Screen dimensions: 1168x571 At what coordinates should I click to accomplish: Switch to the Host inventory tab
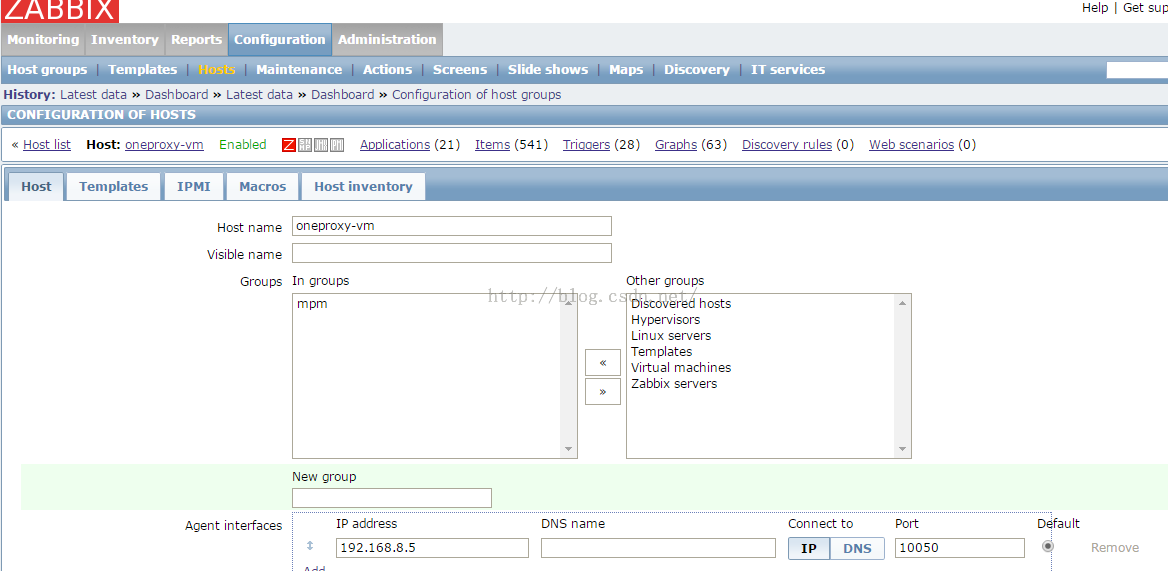[x=363, y=186]
